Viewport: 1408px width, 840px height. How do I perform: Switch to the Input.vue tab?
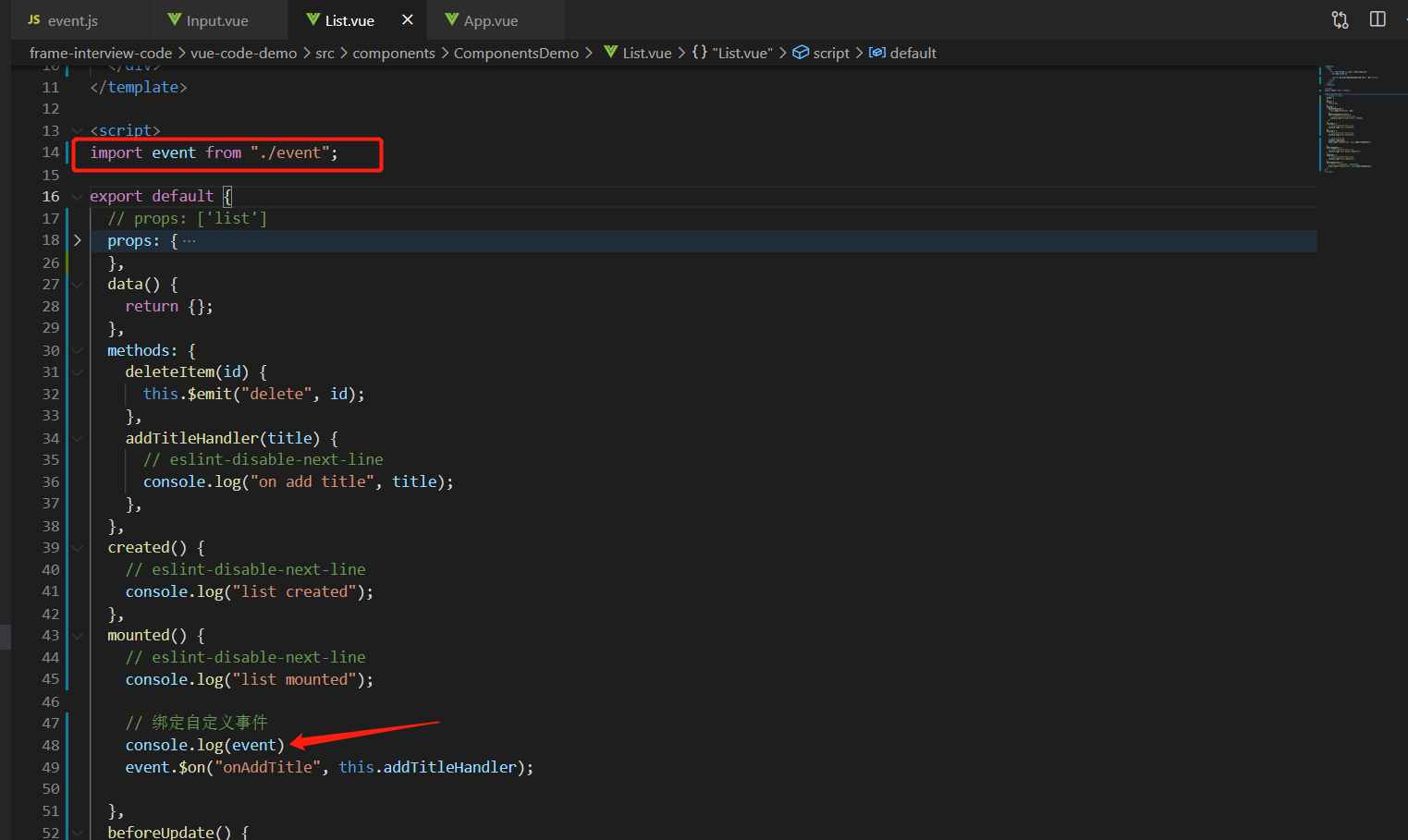(x=217, y=20)
